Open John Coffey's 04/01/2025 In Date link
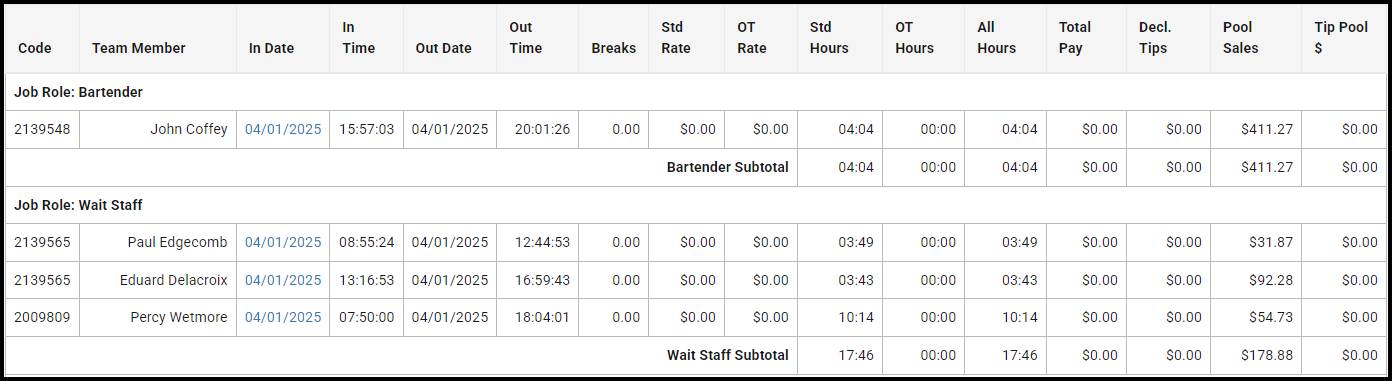The height and width of the screenshot is (381, 1392). 283,129
